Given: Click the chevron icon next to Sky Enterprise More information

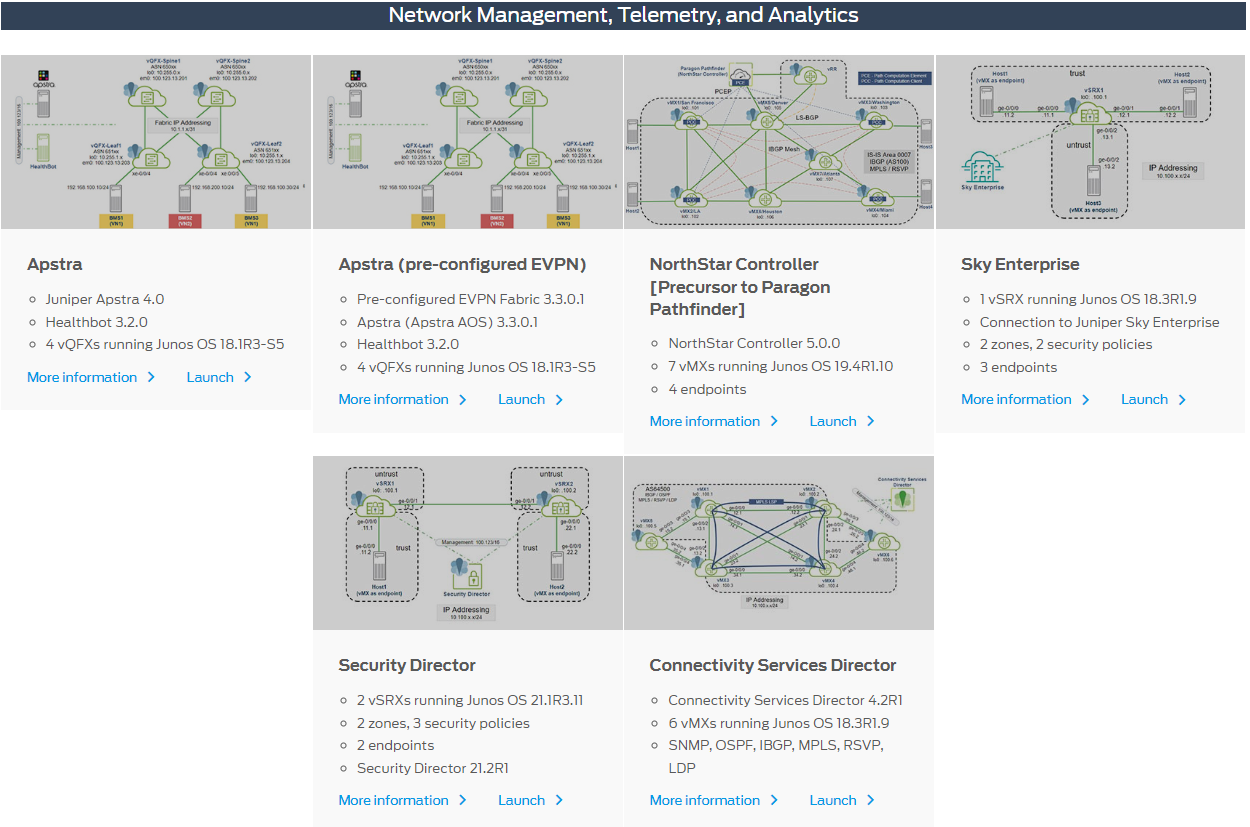Looking at the screenshot, I should (x=1086, y=399).
